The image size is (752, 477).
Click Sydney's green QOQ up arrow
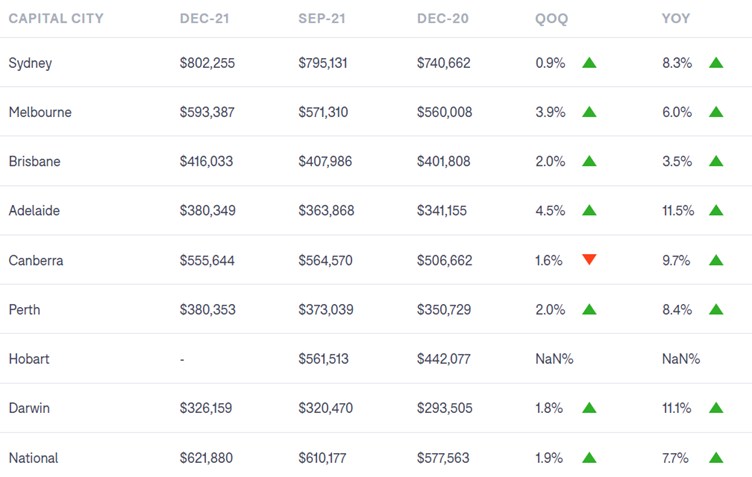point(589,63)
